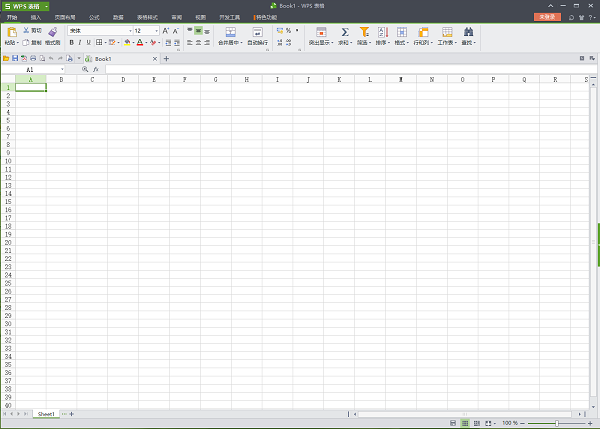Close the Book1 document tab
The width and height of the screenshot is (600, 429).
pos(155,59)
